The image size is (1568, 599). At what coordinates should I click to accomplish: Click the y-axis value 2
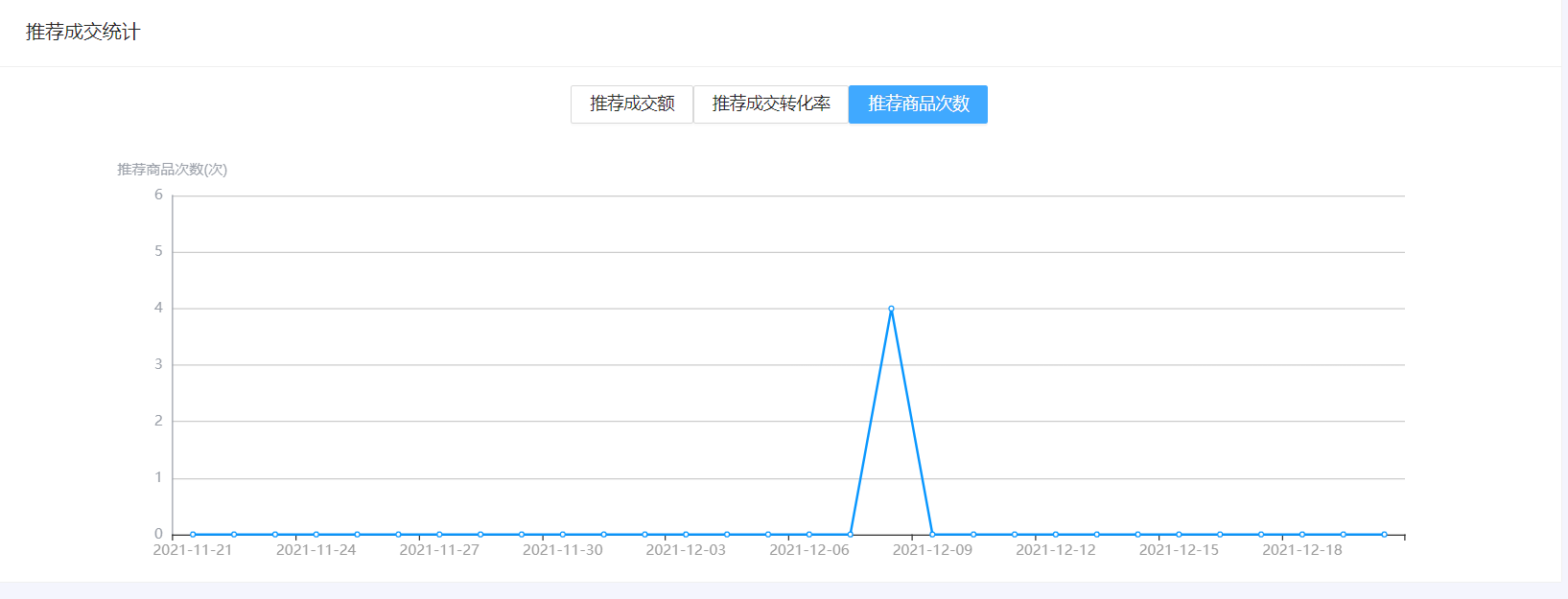[x=158, y=421]
